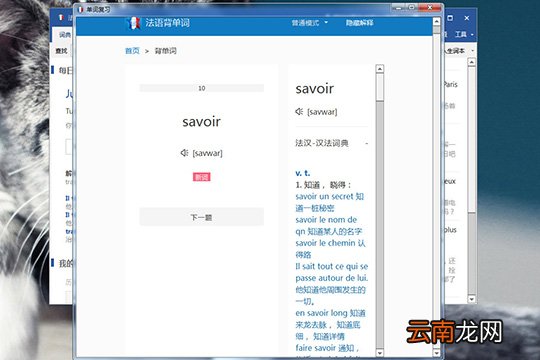This screenshot has height=360, width=540.
Task: Click the 法语背单词 header title
Action: [167, 23]
